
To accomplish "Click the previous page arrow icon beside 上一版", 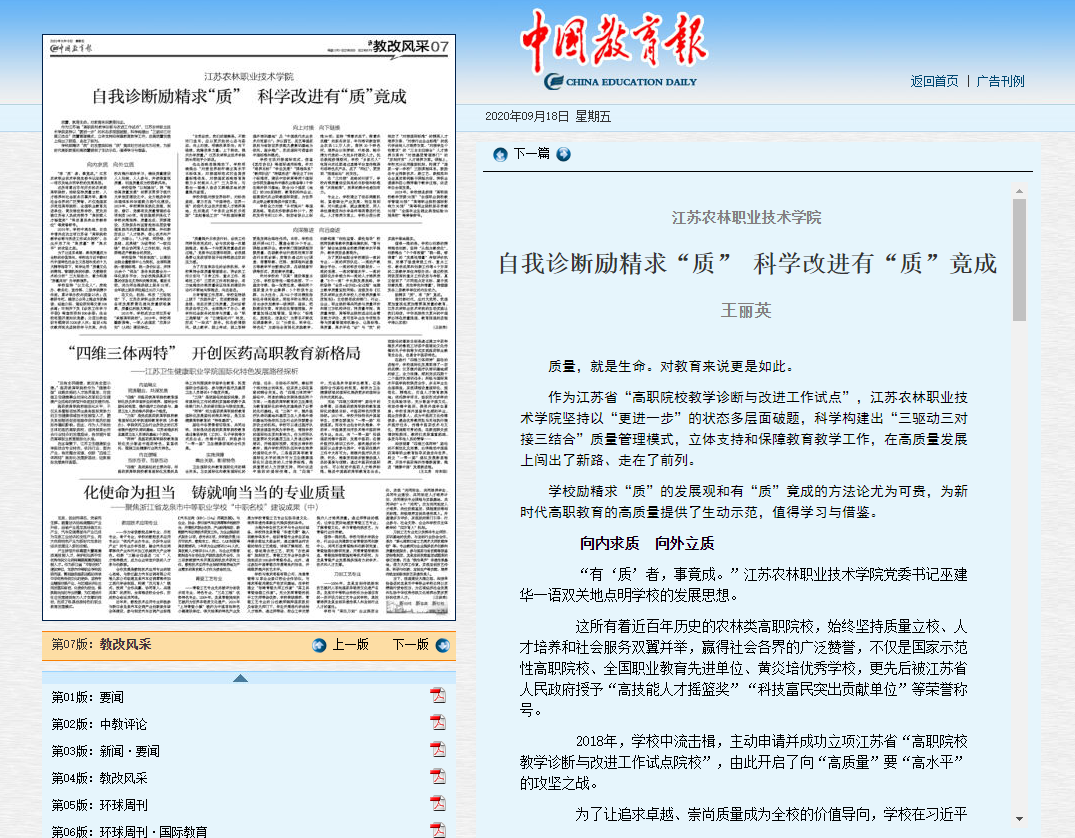I will tap(319, 645).
